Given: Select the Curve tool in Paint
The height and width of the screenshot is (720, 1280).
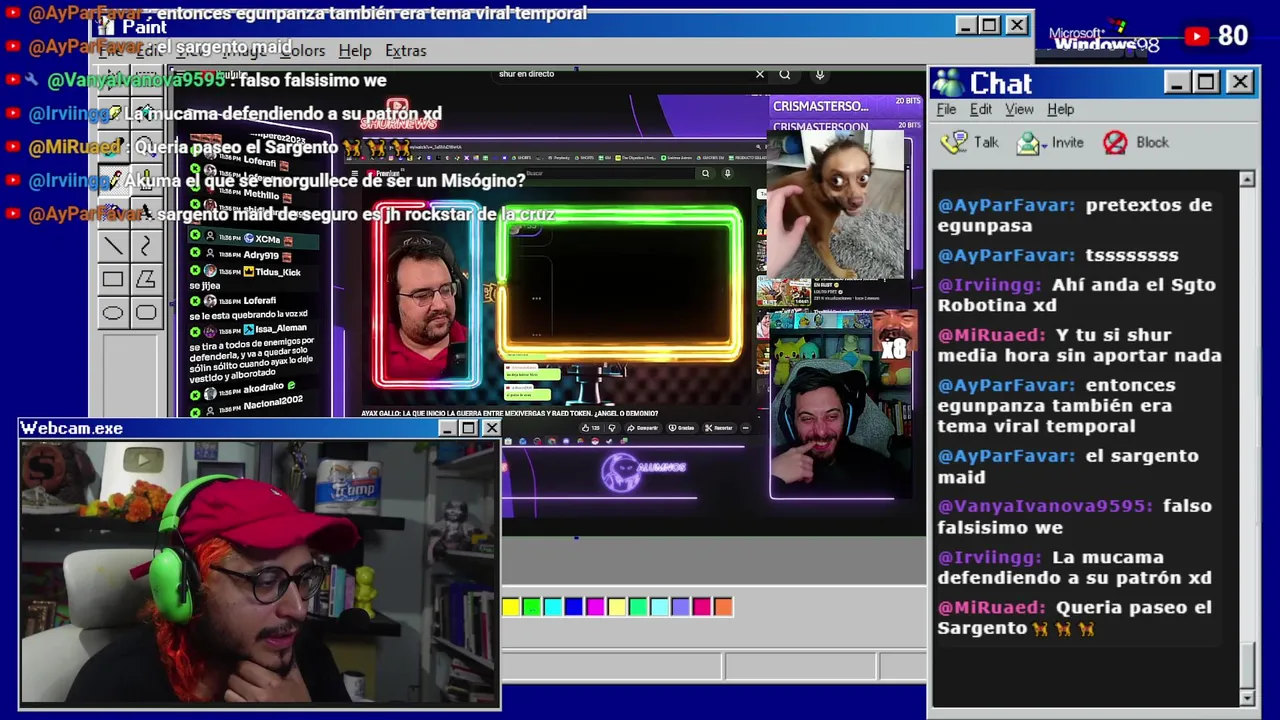Looking at the screenshot, I should pyautogui.click(x=146, y=246).
